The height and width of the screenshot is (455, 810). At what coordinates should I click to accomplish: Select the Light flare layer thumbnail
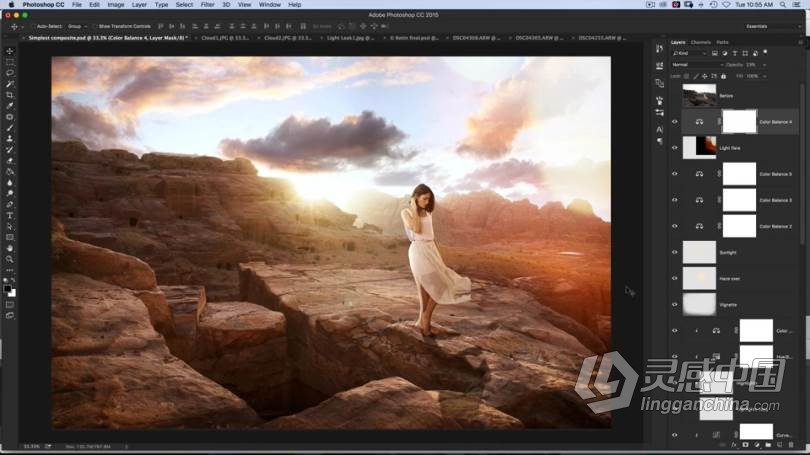[x=699, y=148]
